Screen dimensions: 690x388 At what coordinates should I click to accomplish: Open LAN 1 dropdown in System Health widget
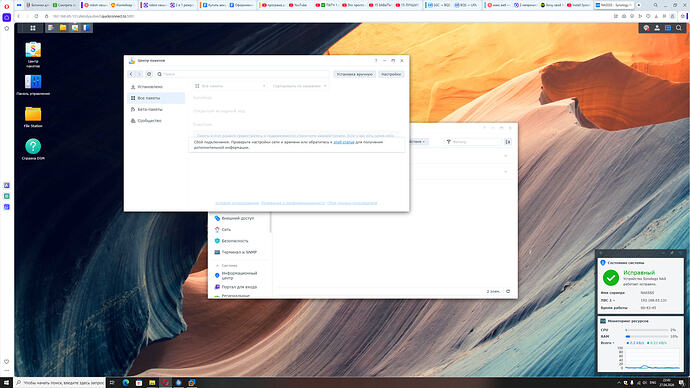point(608,300)
